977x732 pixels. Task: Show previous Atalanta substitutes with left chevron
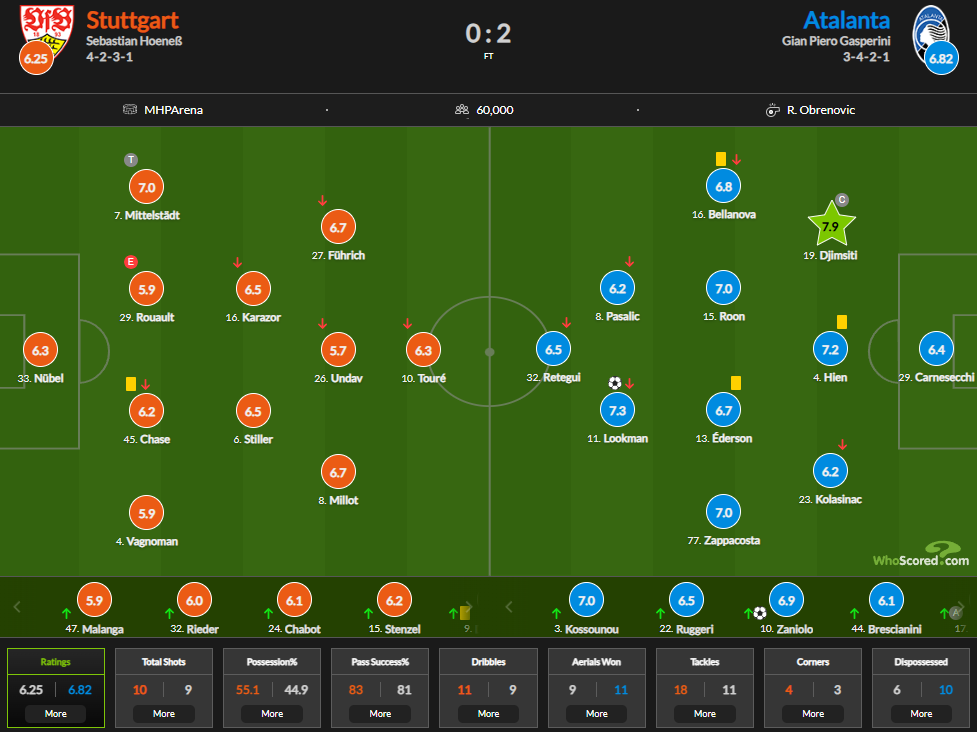(x=509, y=606)
